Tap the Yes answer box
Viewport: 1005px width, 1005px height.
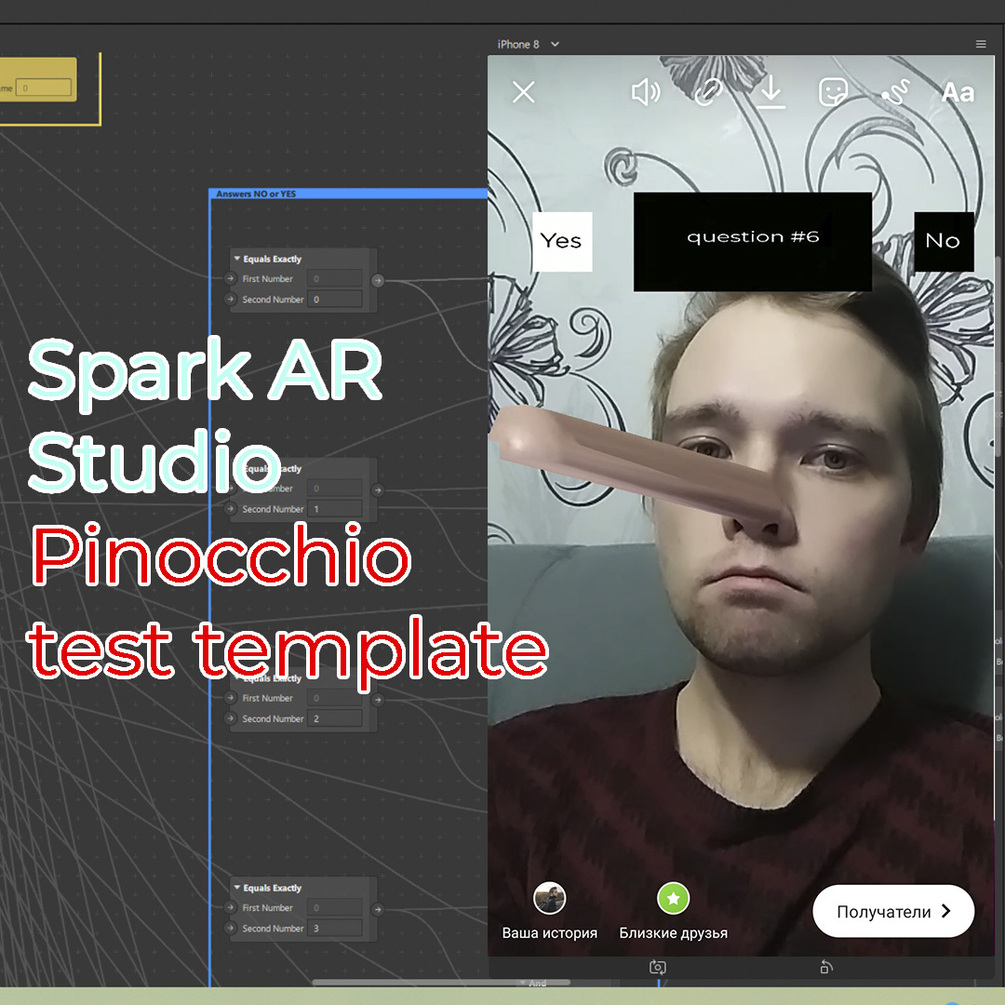pyautogui.click(x=561, y=241)
